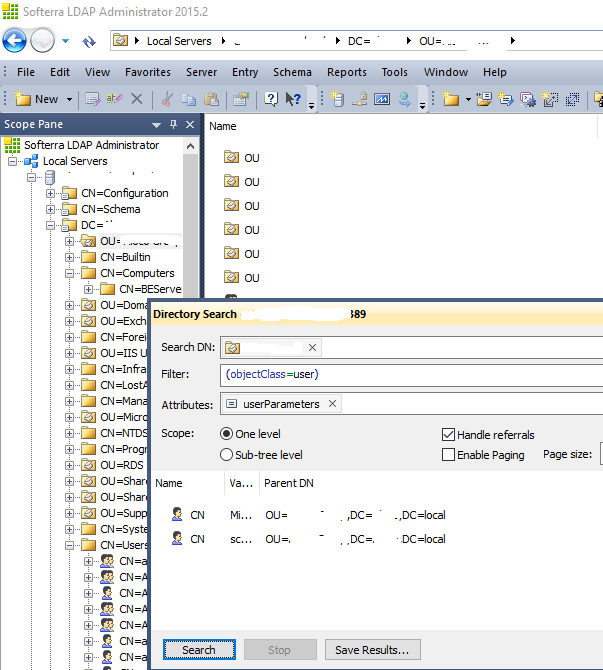Go back with the blue Back arrow
The height and width of the screenshot is (670, 603).
coord(15,41)
